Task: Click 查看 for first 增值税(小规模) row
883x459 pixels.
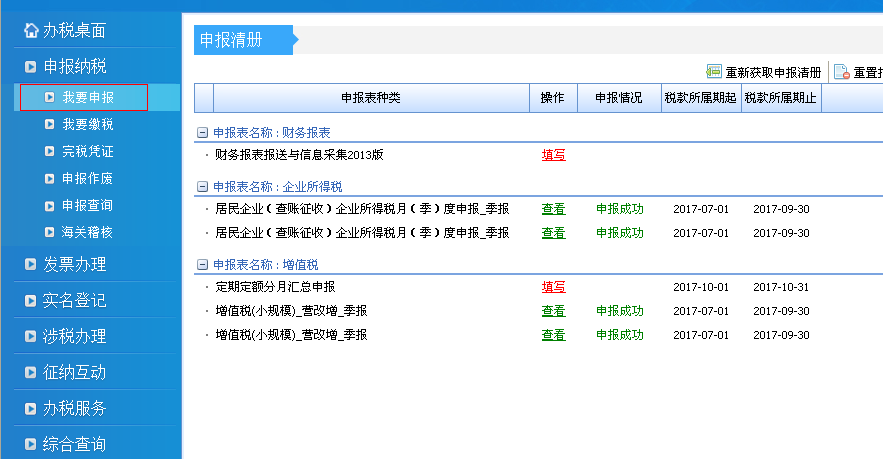Action: click(553, 311)
